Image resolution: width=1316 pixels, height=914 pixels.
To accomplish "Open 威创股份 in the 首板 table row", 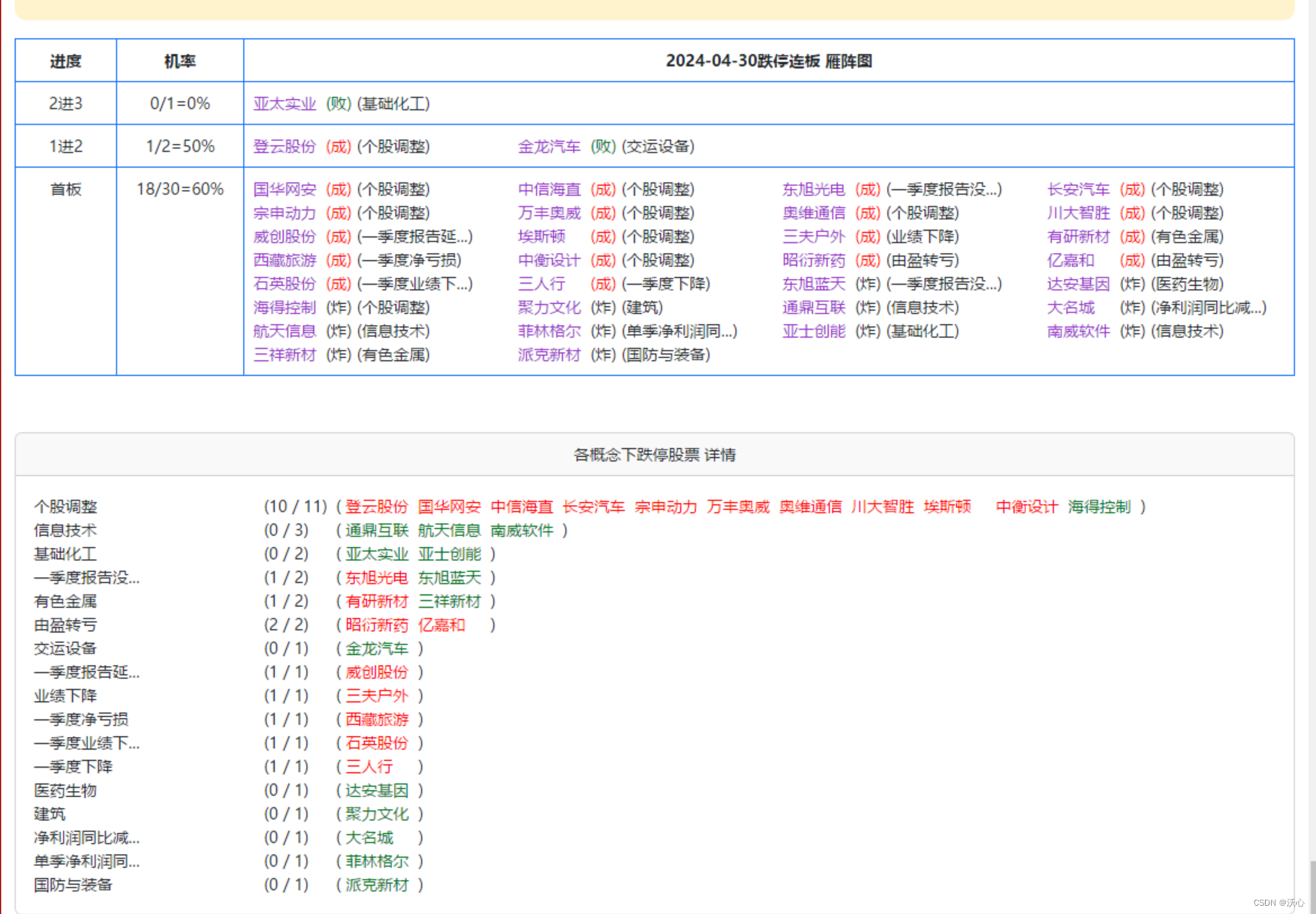I will [285, 236].
